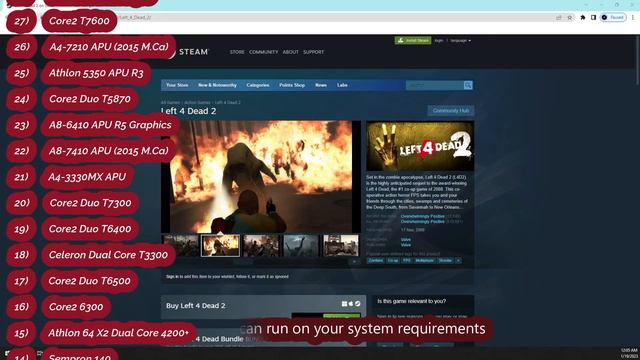Open the New & Noteworthy menu
Screen dimensions: 640x360
[x=217, y=85]
